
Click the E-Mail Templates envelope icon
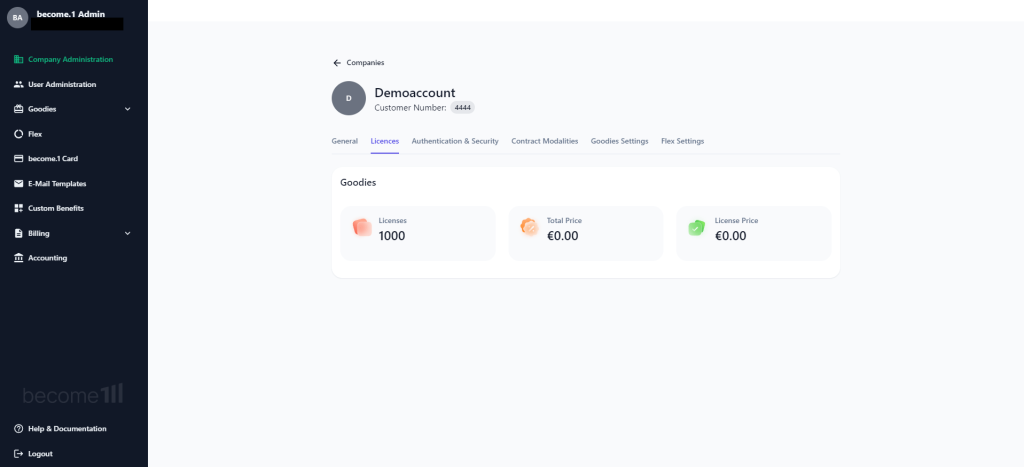click(18, 184)
